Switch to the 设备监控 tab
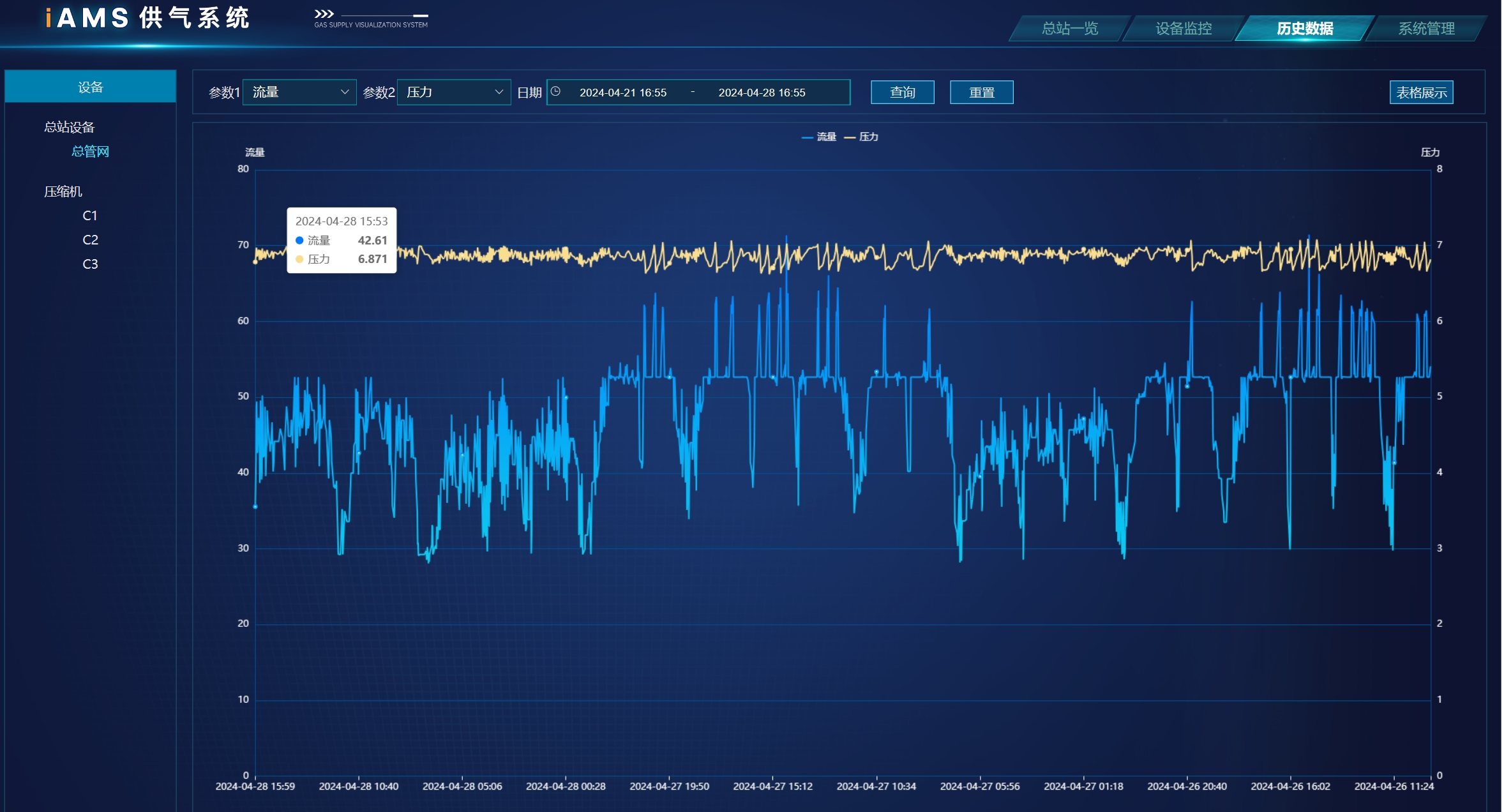 point(1183,28)
